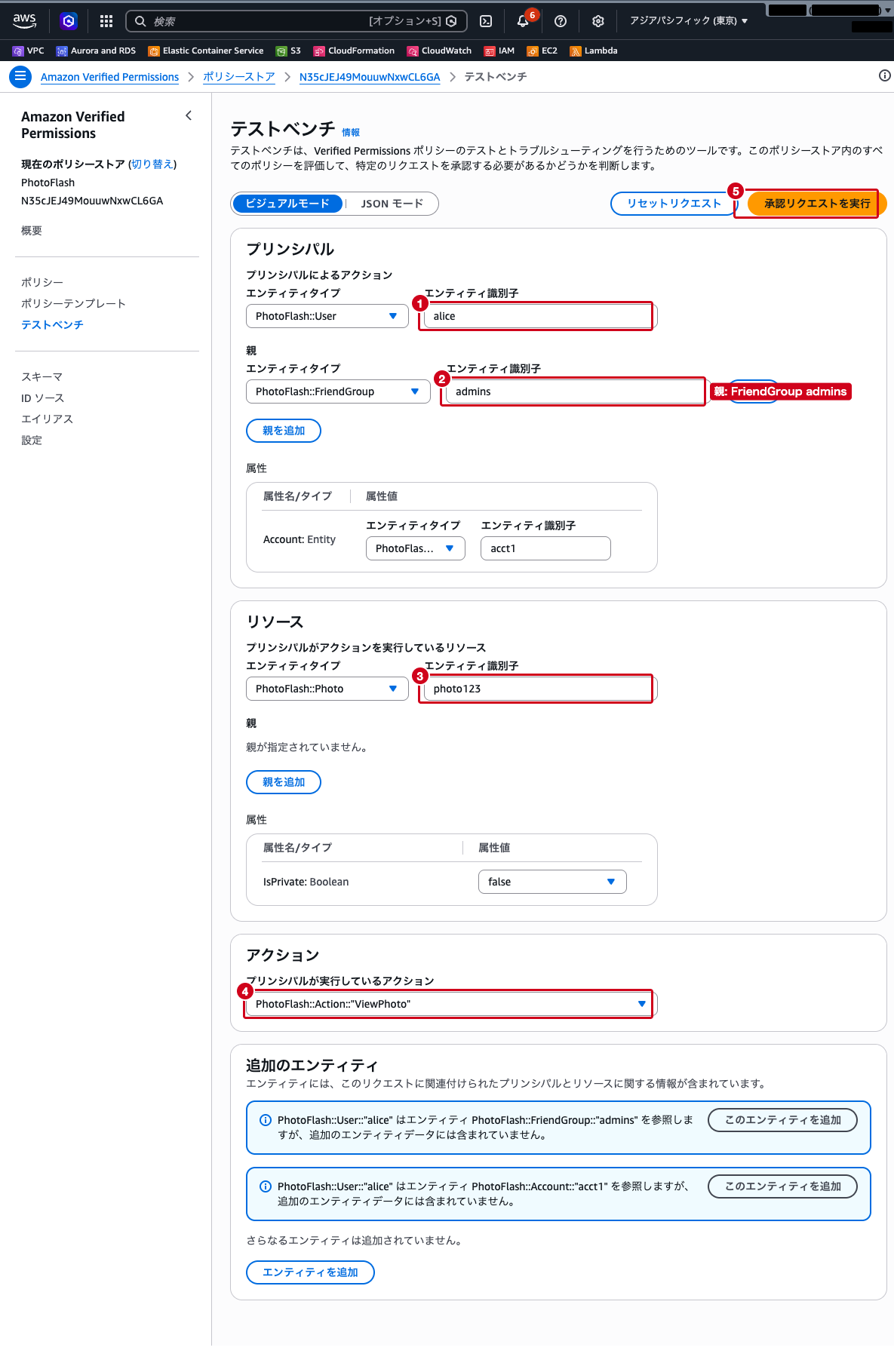Open Elastic Container Service shortcut
This screenshot has width=894, height=1372.
(206, 51)
